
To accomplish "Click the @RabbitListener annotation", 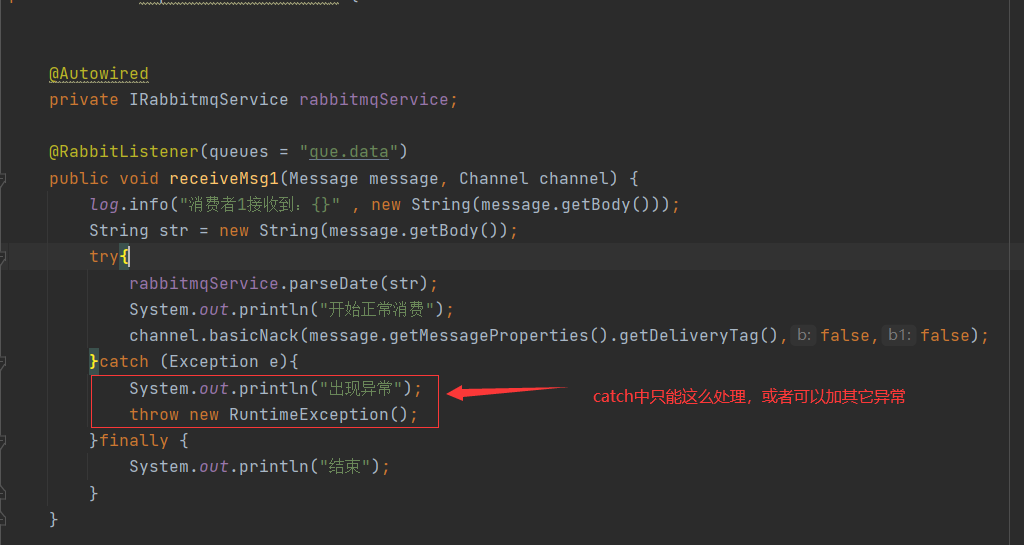I will pos(124,152).
